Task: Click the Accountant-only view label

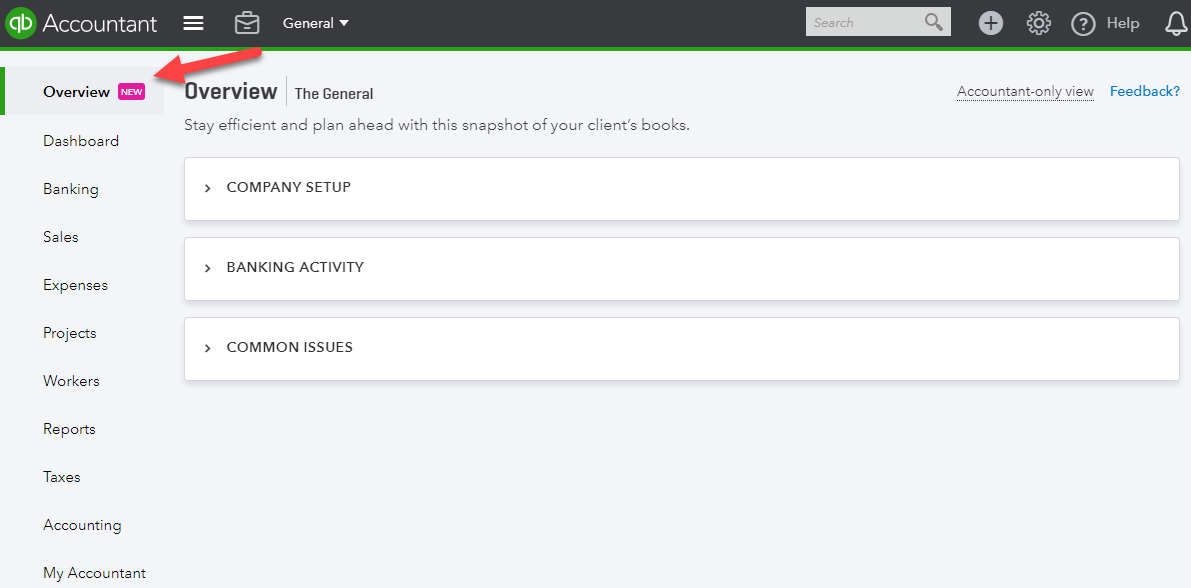Action: [1025, 92]
